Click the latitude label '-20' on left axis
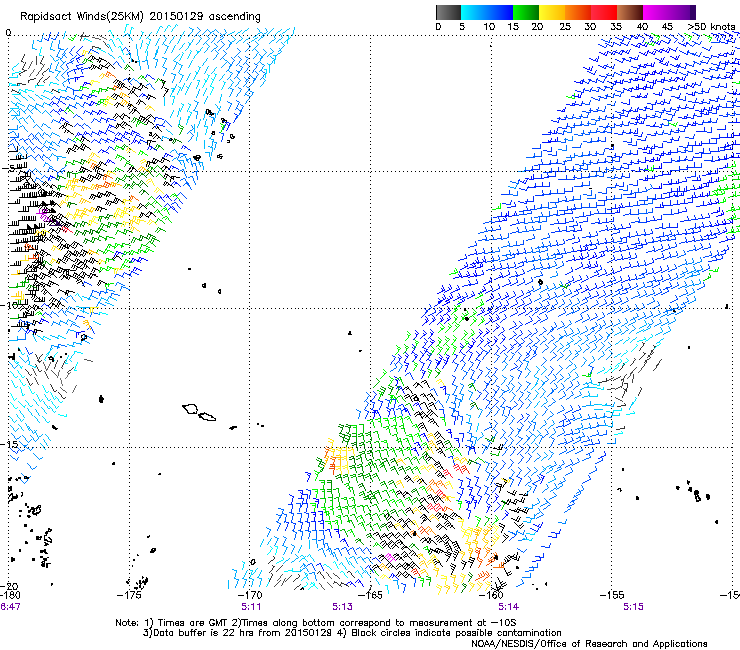740x650 pixels. 9,587
